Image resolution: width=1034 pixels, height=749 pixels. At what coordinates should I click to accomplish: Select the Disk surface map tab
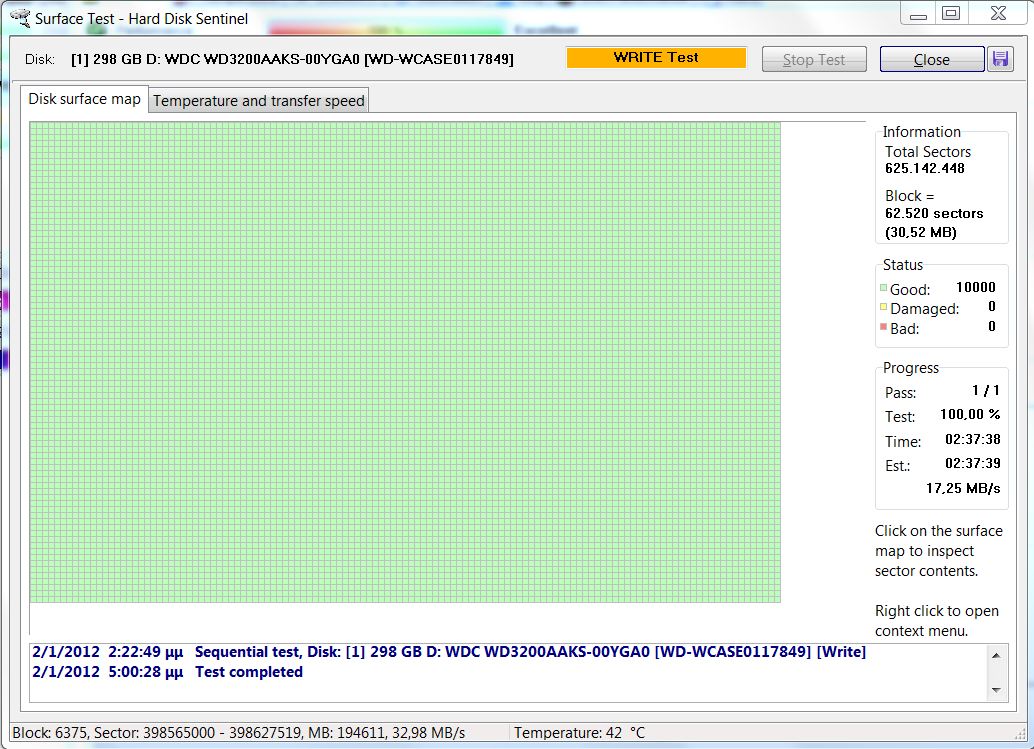(84, 99)
